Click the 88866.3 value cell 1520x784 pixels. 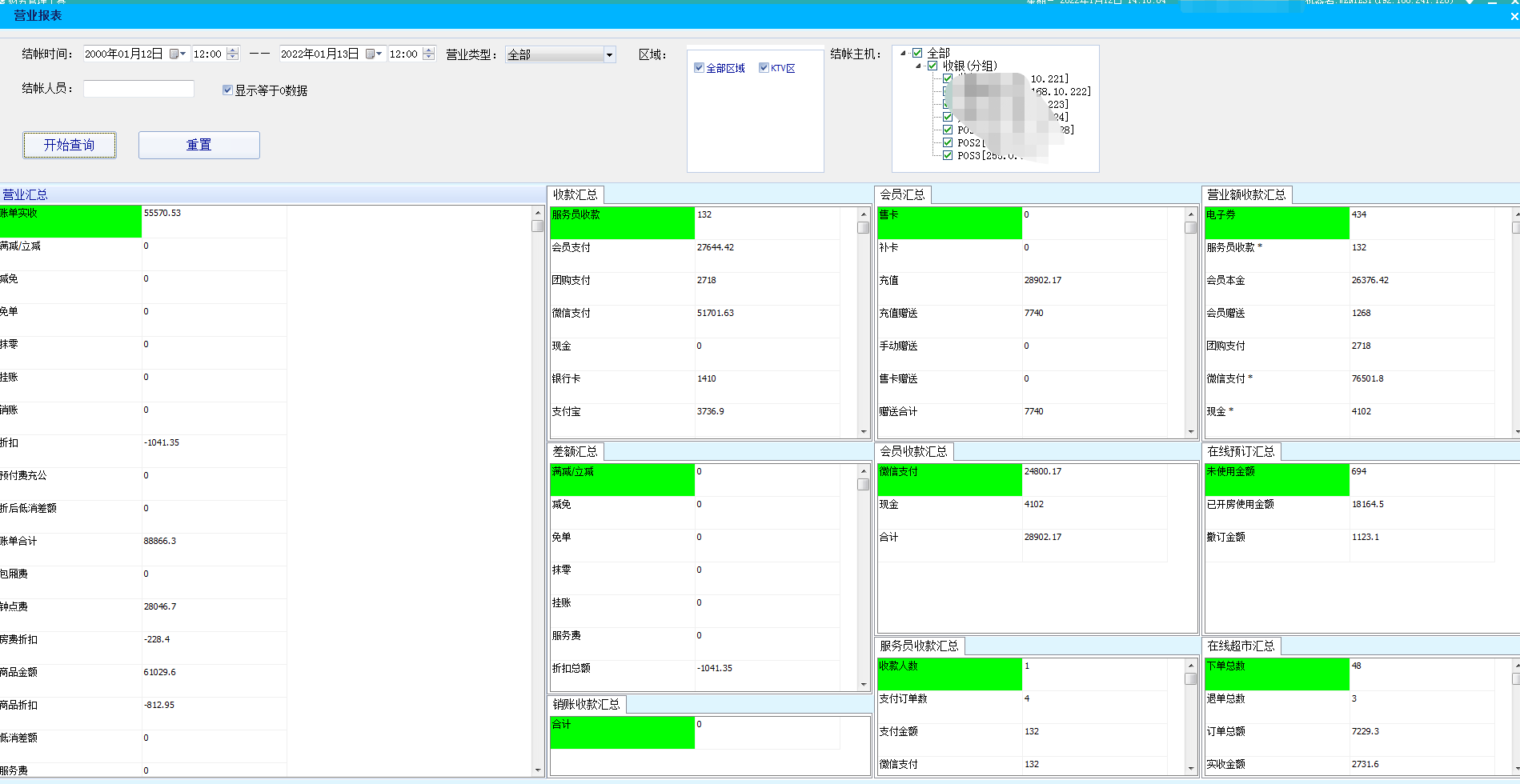tap(215, 550)
